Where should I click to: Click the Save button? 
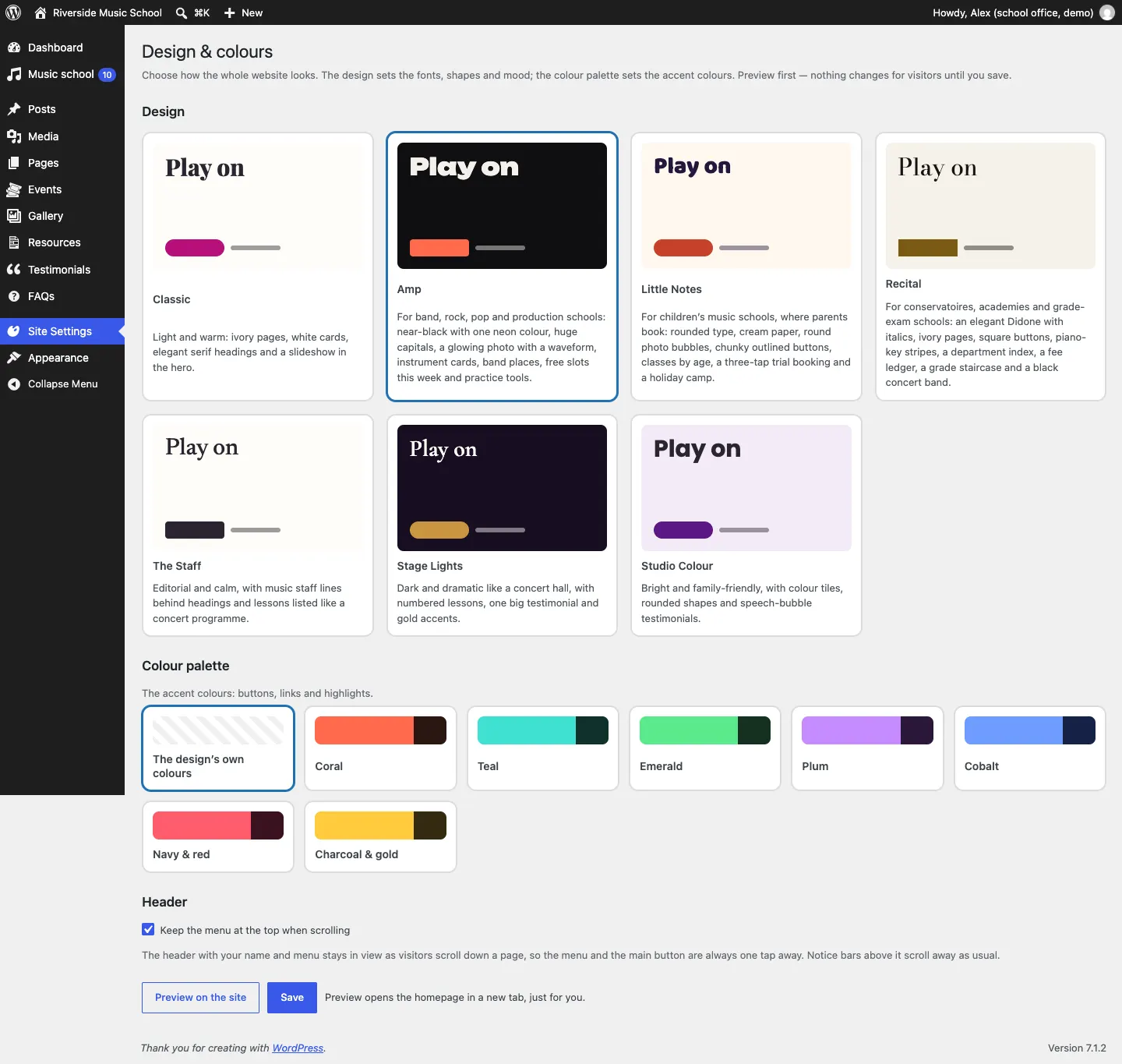pyautogui.click(x=292, y=998)
